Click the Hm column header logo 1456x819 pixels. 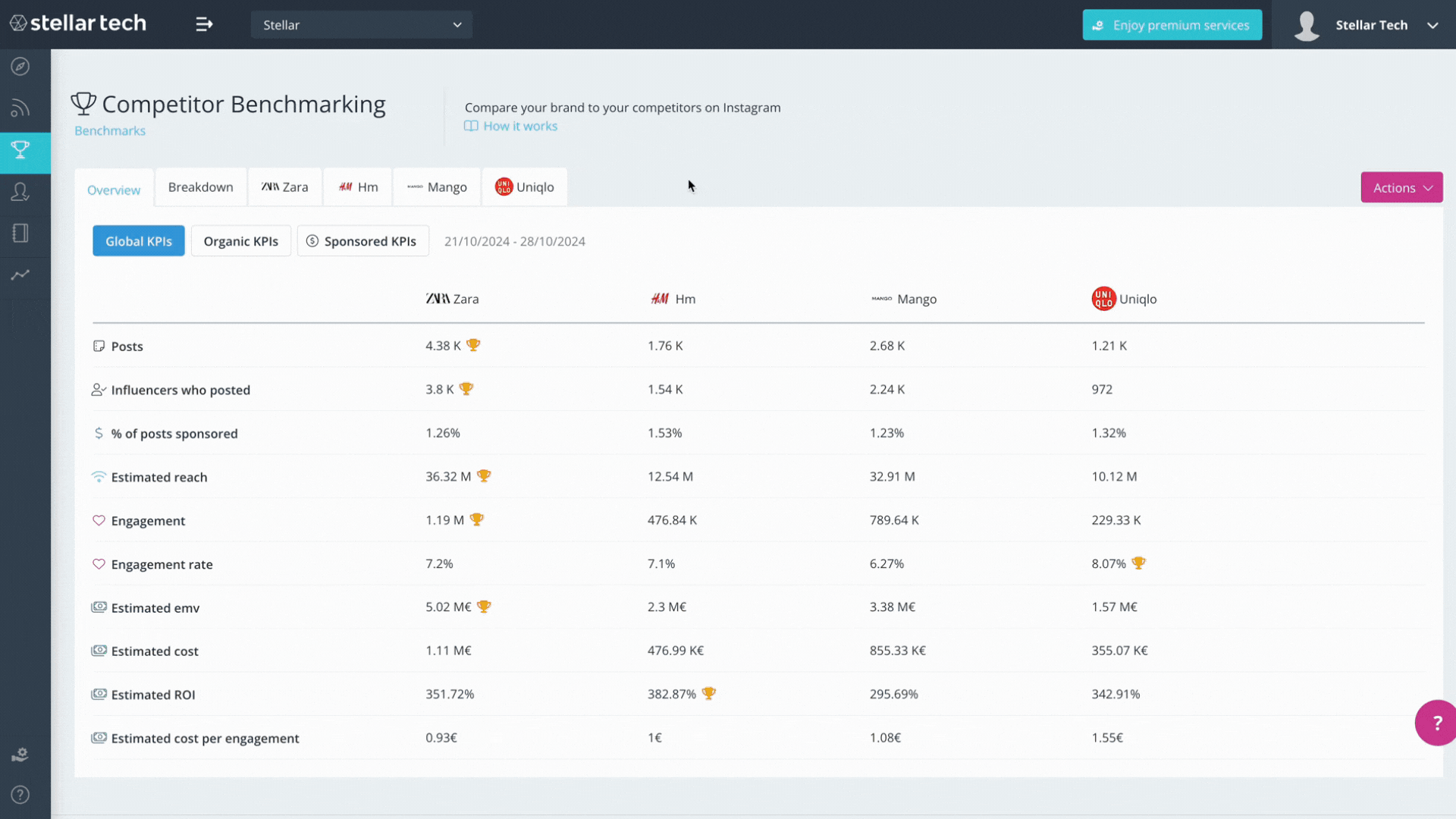[x=660, y=299]
